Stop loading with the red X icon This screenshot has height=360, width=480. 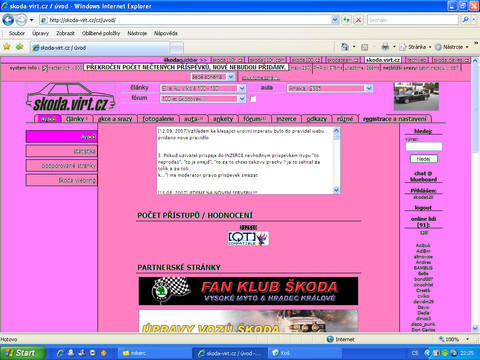[358, 20]
